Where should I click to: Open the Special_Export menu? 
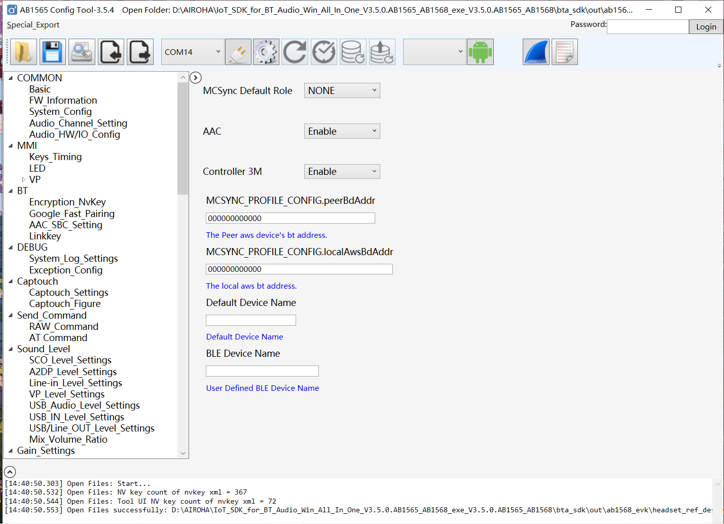[33, 25]
